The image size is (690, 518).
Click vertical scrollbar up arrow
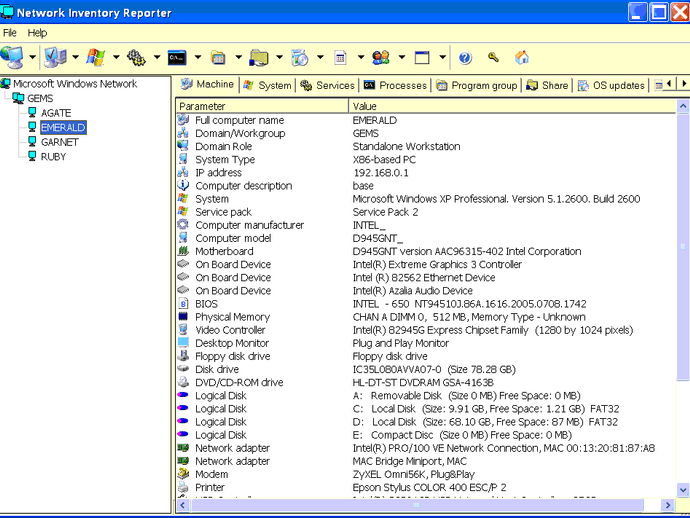point(683,106)
